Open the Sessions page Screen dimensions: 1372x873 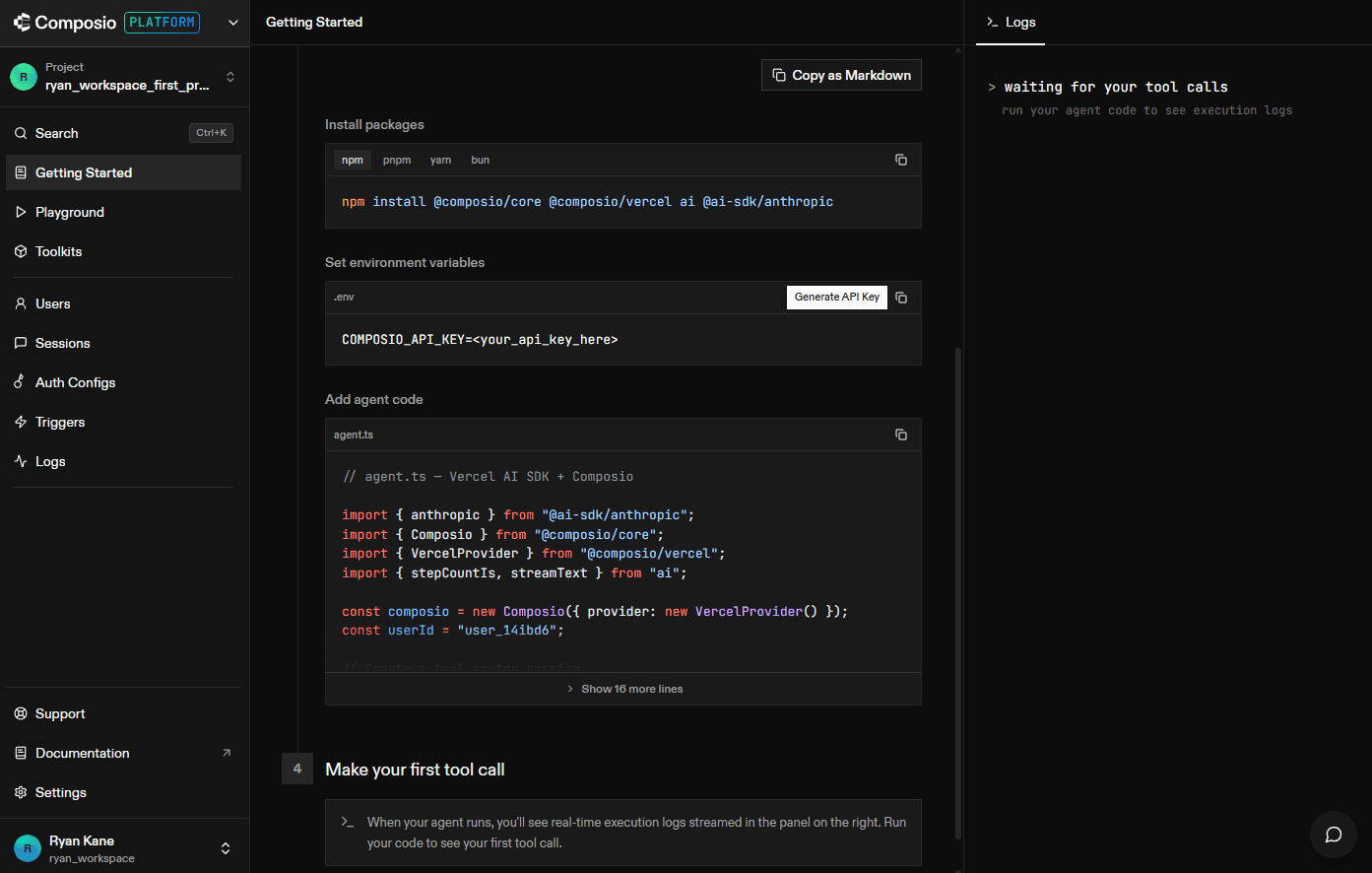pos(124,343)
